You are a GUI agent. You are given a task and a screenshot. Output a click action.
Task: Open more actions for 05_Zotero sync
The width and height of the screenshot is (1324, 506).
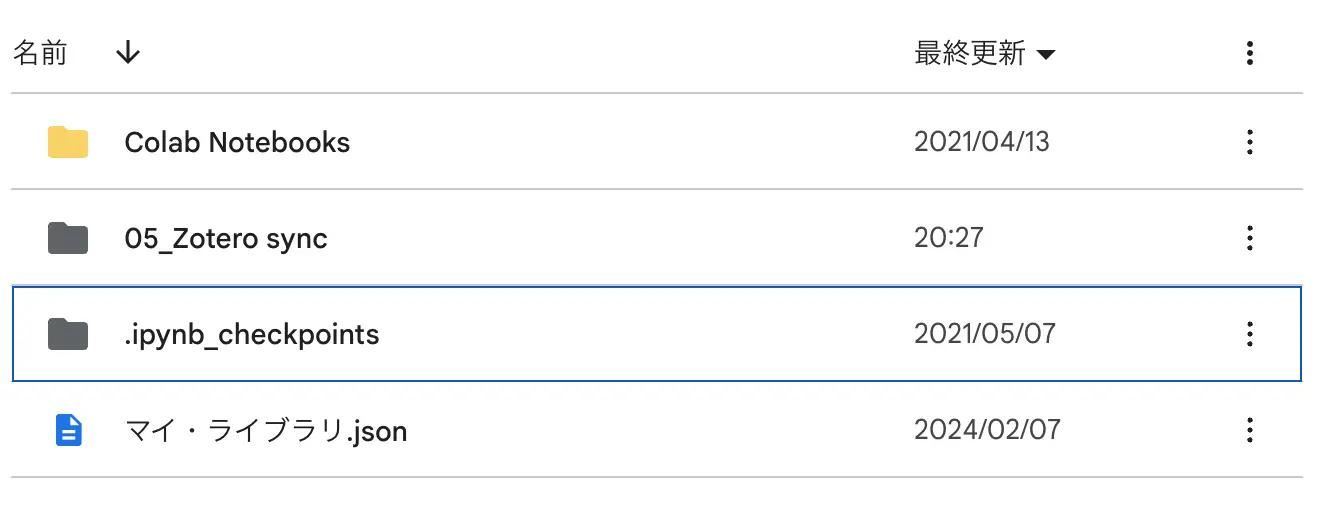pos(1249,239)
